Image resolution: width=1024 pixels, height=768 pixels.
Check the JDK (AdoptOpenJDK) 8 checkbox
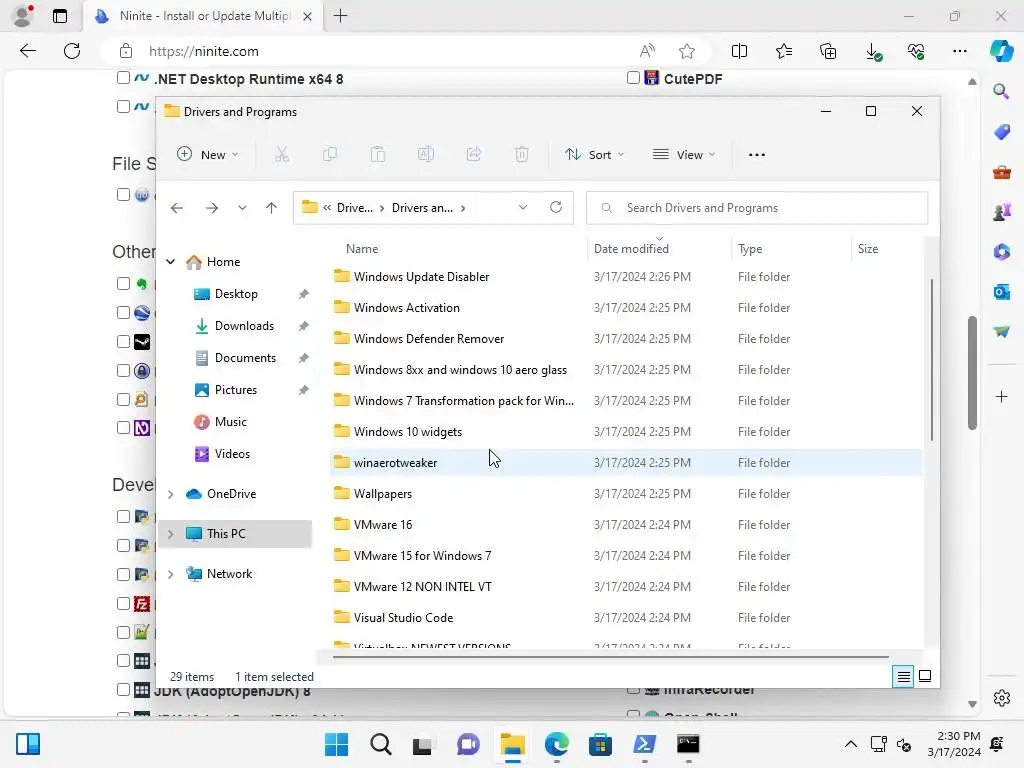coord(123,689)
